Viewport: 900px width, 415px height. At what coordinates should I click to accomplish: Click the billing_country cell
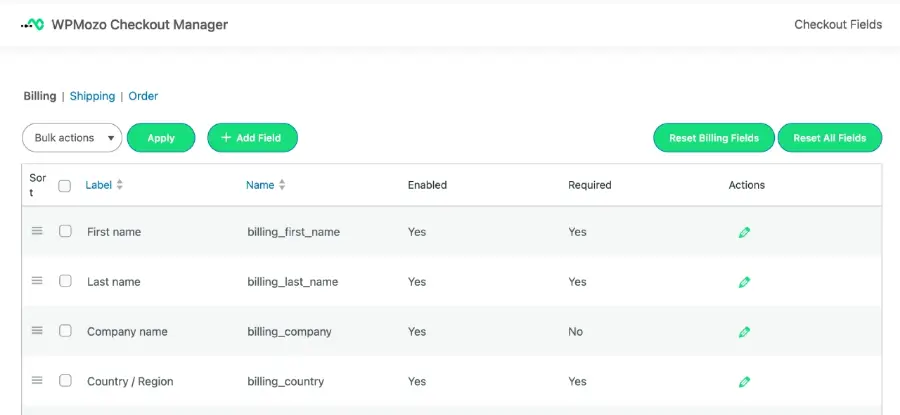[x=286, y=381]
